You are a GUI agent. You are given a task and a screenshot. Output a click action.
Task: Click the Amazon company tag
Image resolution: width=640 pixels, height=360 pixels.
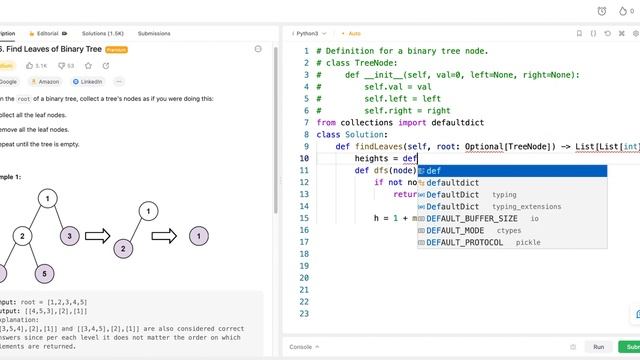pos(45,82)
